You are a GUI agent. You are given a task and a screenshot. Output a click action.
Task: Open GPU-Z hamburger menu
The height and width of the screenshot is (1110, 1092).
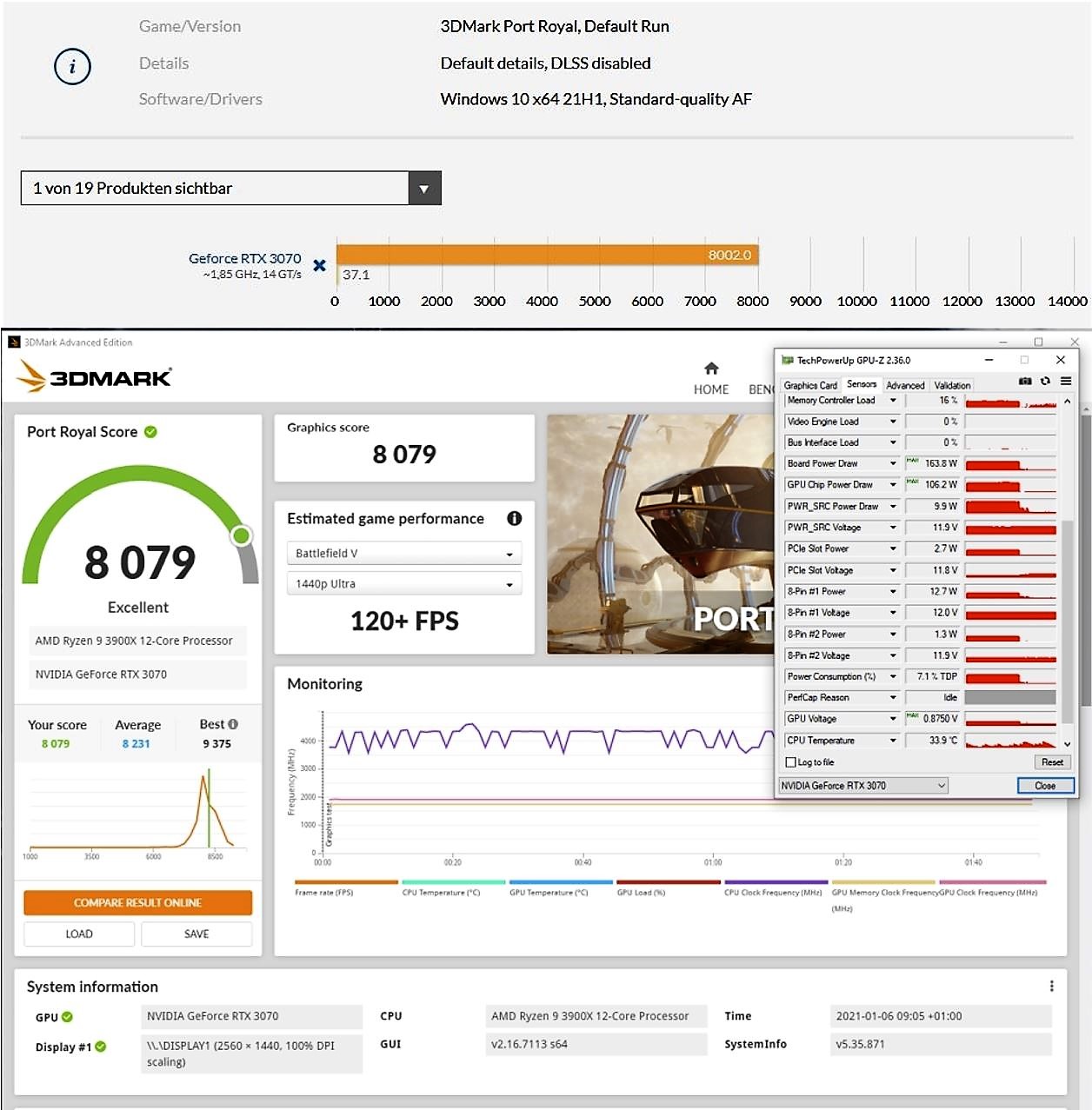(x=1065, y=381)
